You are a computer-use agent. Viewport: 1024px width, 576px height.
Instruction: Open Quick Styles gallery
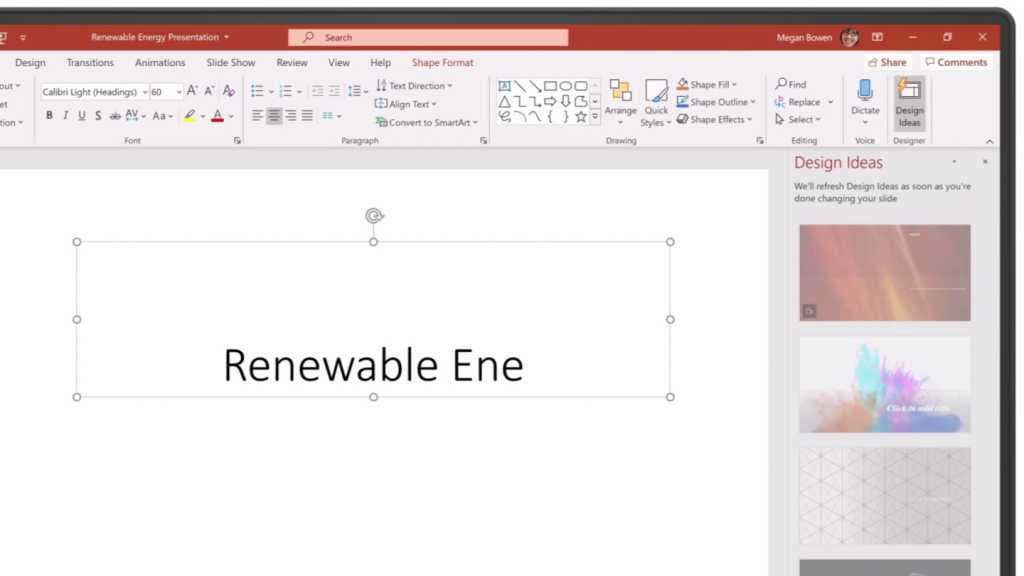click(x=656, y=103)
